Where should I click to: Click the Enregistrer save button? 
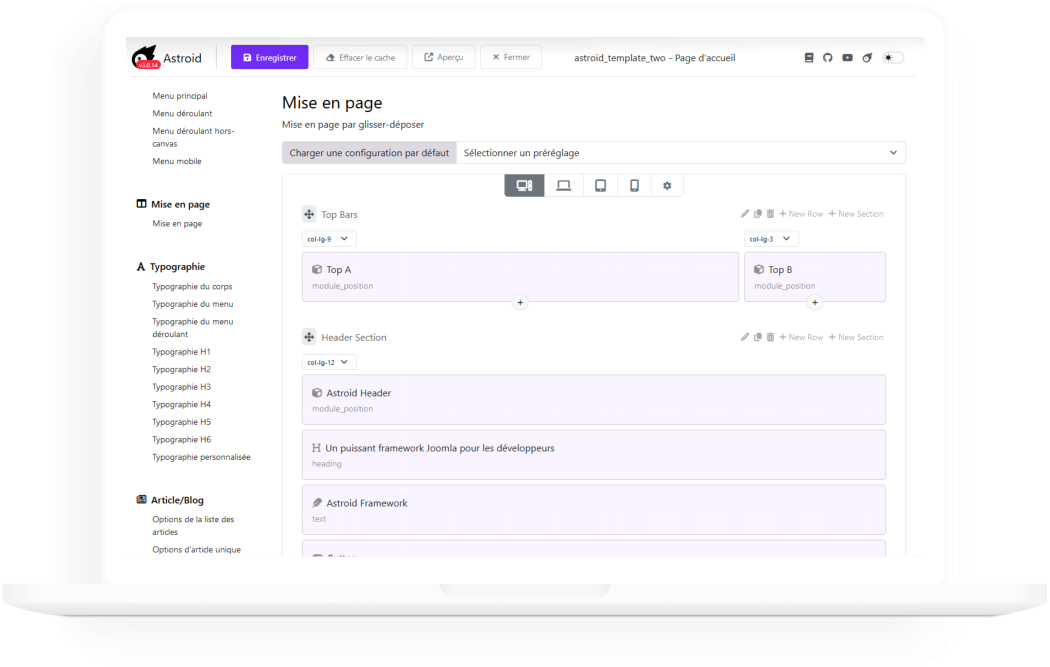click(x=269, y=58)
